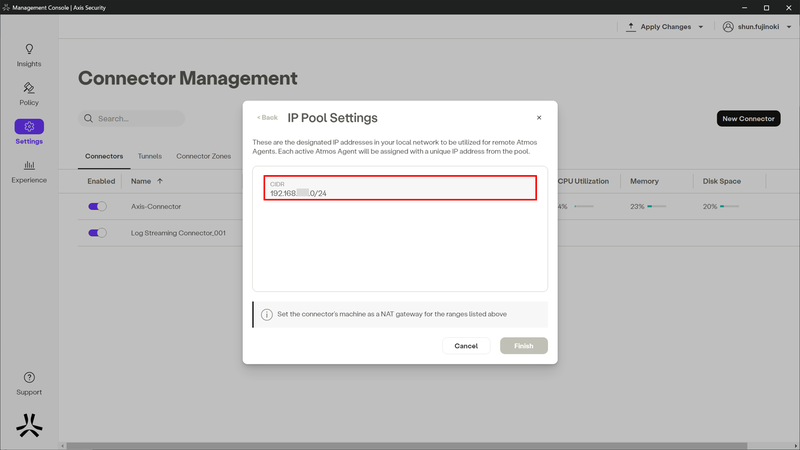Screen dimensions: 800x450
Task: Click the New Connector button
Action: [748, 118]
